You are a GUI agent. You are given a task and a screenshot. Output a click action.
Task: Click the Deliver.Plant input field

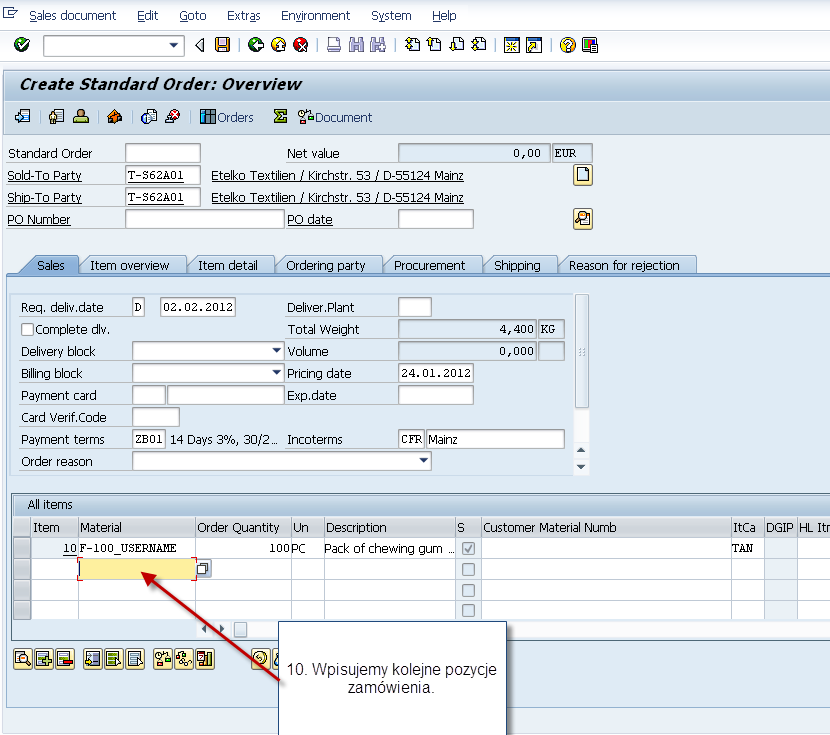(414, 307)
